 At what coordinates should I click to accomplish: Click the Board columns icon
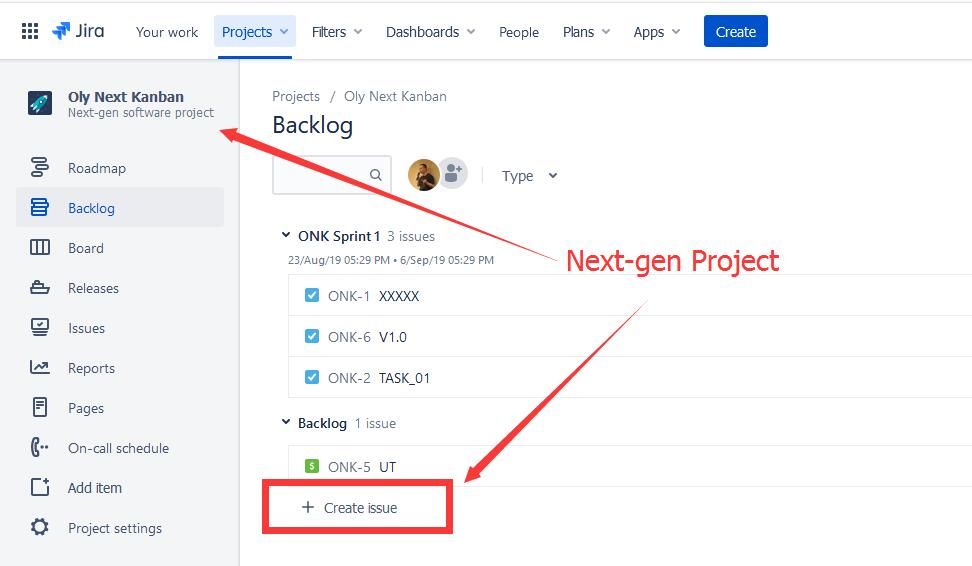coord(40,247)
